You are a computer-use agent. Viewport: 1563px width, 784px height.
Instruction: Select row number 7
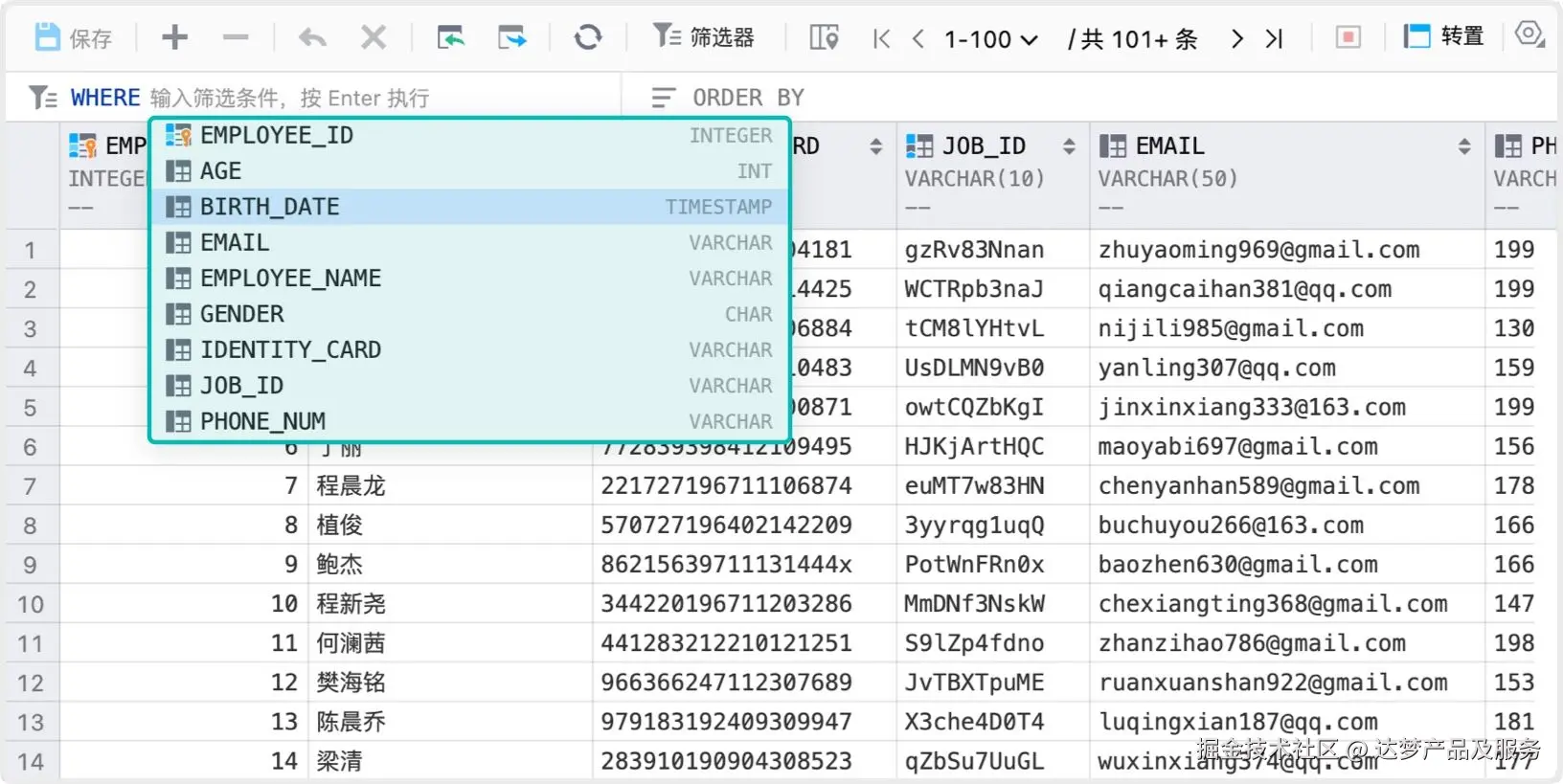(30, 486)
